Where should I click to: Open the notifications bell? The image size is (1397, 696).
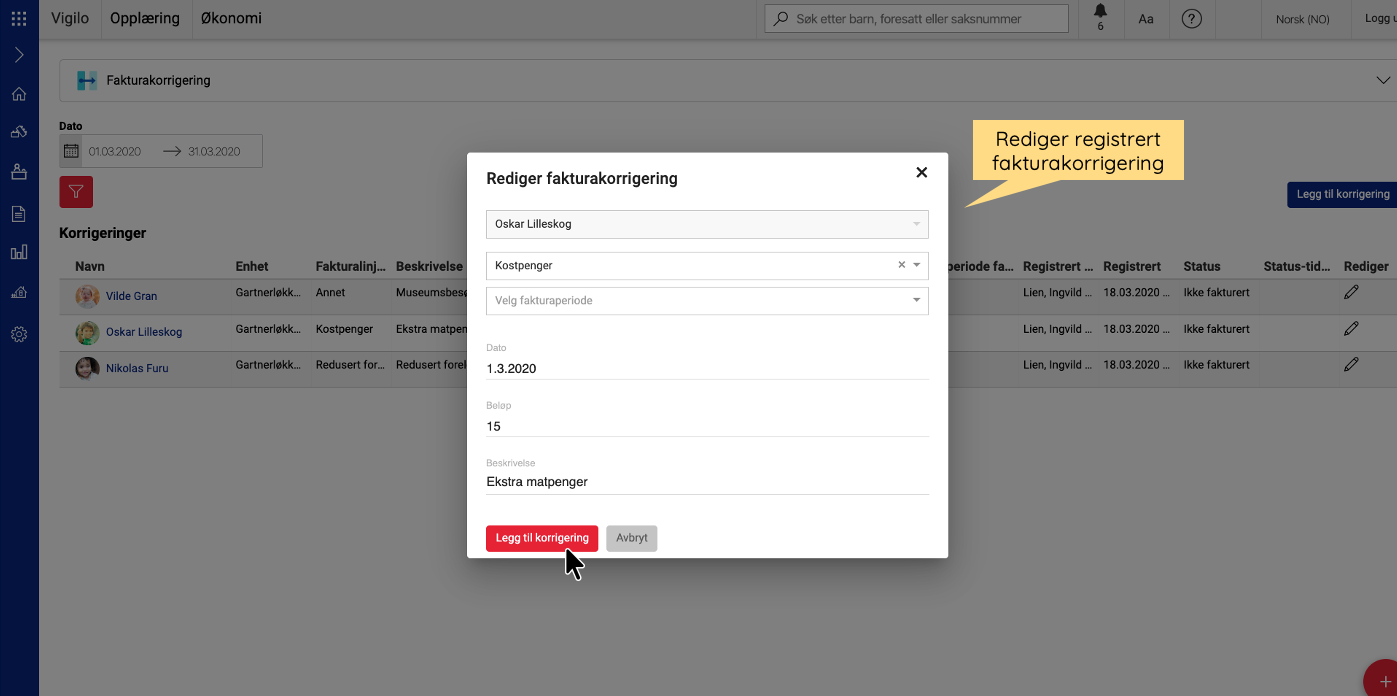pyautogui.click(x=1100, y=14)
